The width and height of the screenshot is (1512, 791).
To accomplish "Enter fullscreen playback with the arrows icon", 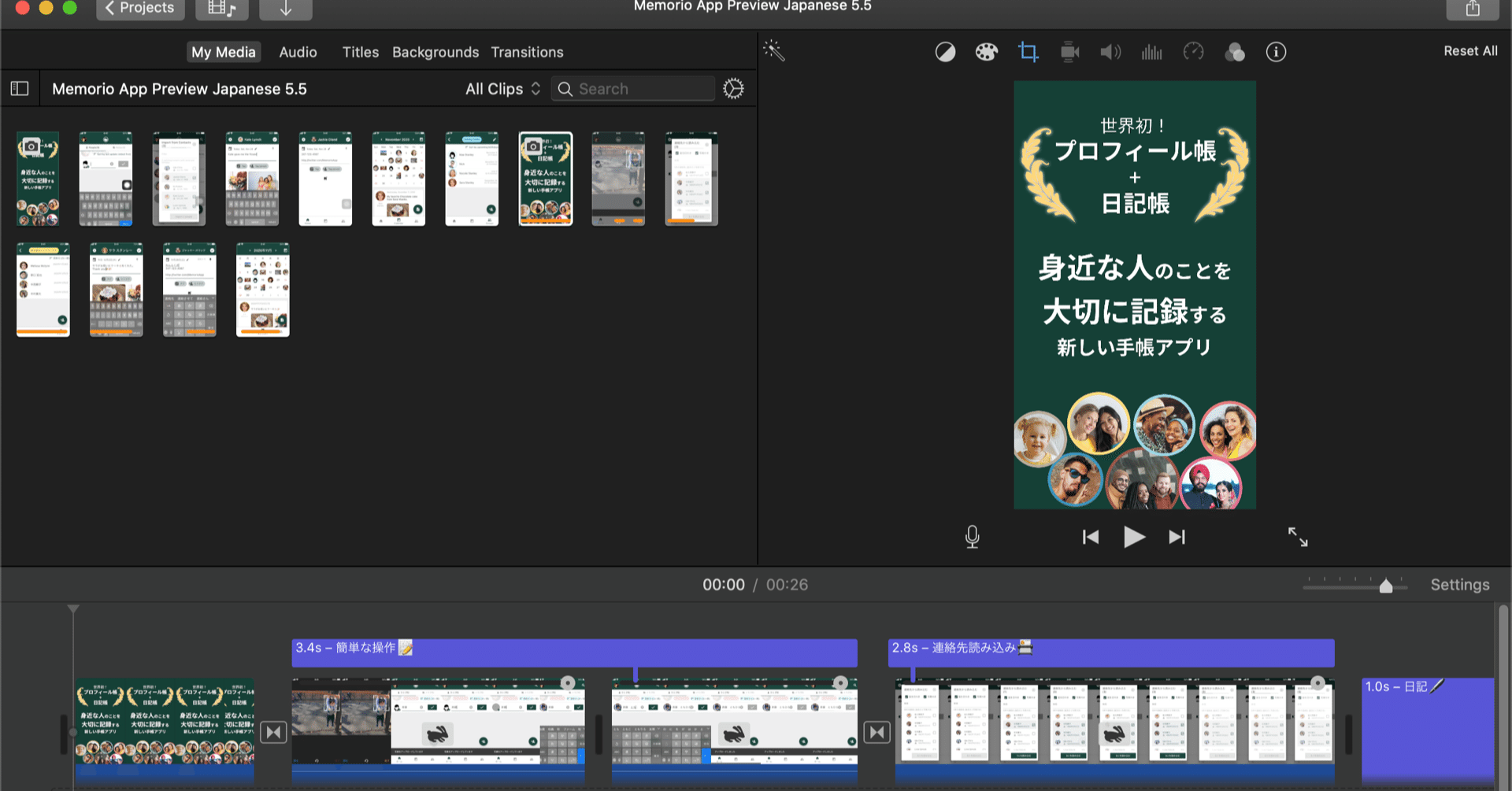I will [x=1298, y=537].
